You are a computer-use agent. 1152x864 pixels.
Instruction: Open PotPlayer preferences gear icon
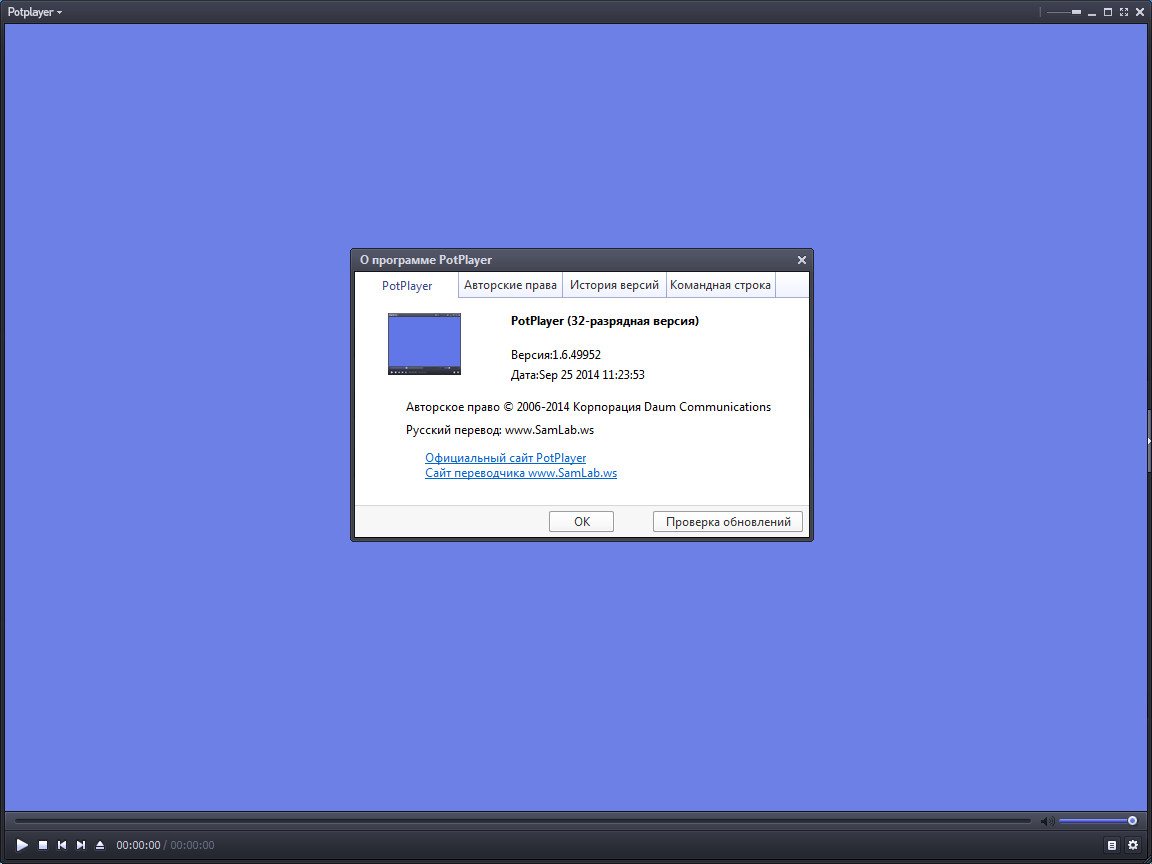coord(1135,845)
